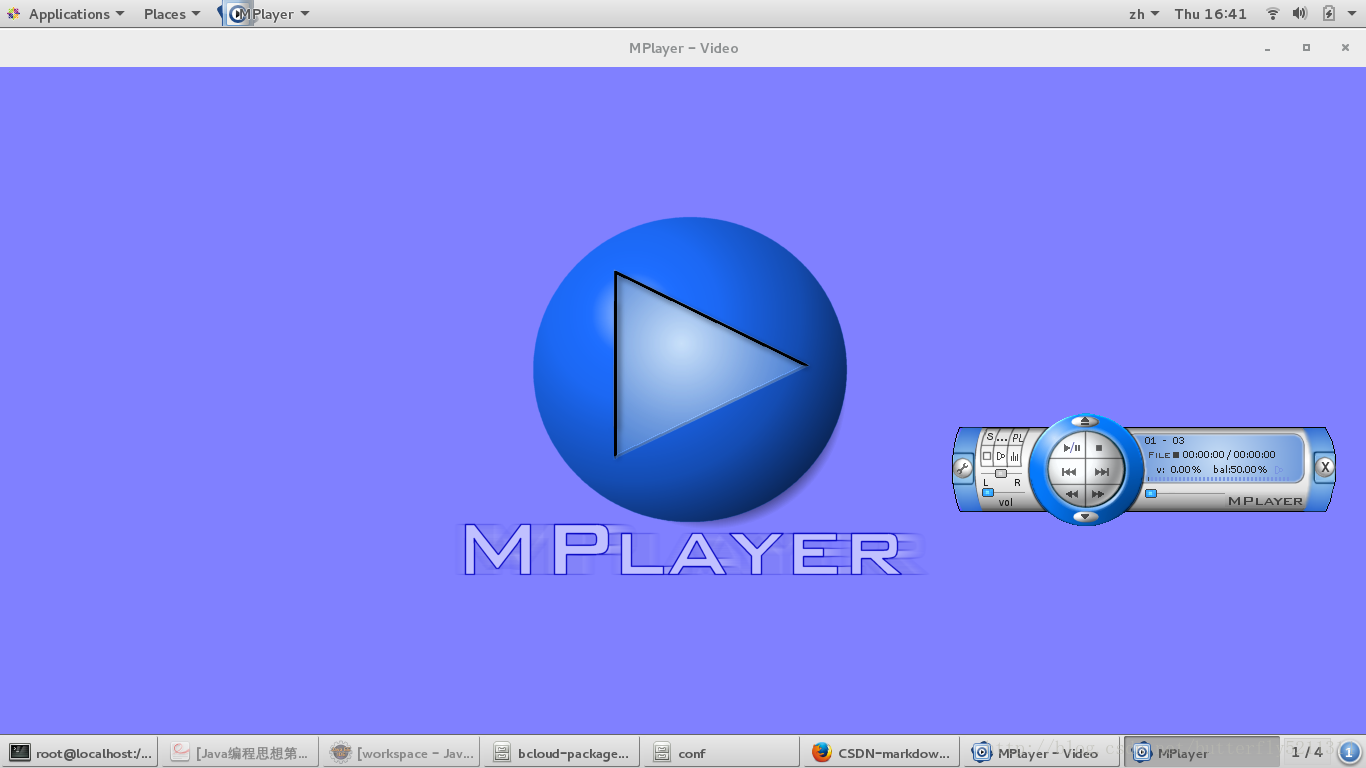Click the blue seek bar handle
The height and width of the screenshot is (768, 1366).
(x=1151, y=493)
